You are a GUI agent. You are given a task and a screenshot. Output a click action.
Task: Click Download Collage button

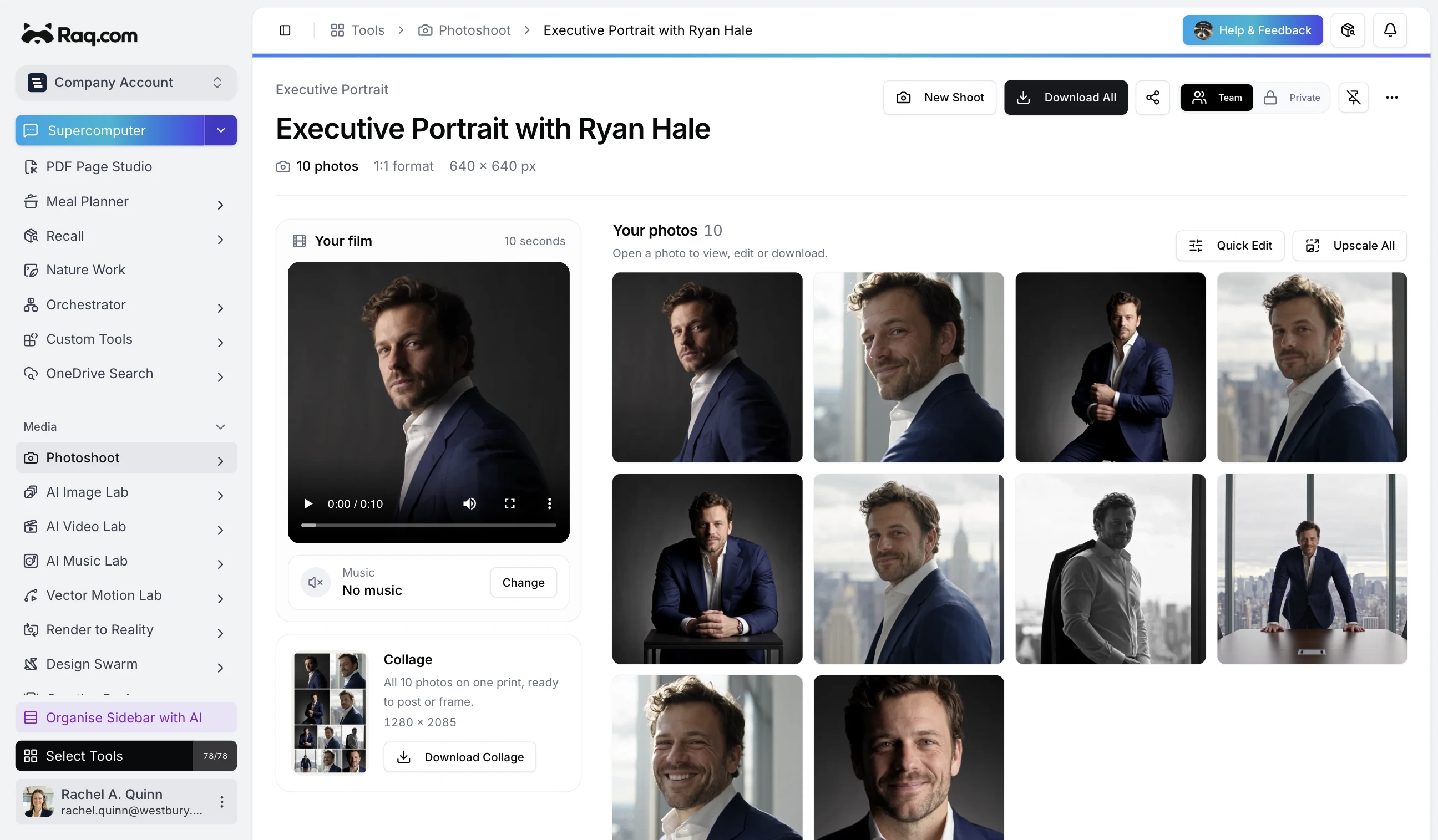pos(459,757)
